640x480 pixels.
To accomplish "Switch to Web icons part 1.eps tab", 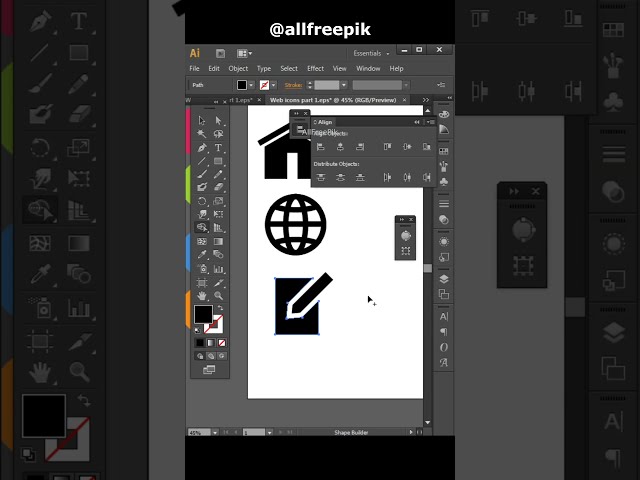I will click(333, 100).
